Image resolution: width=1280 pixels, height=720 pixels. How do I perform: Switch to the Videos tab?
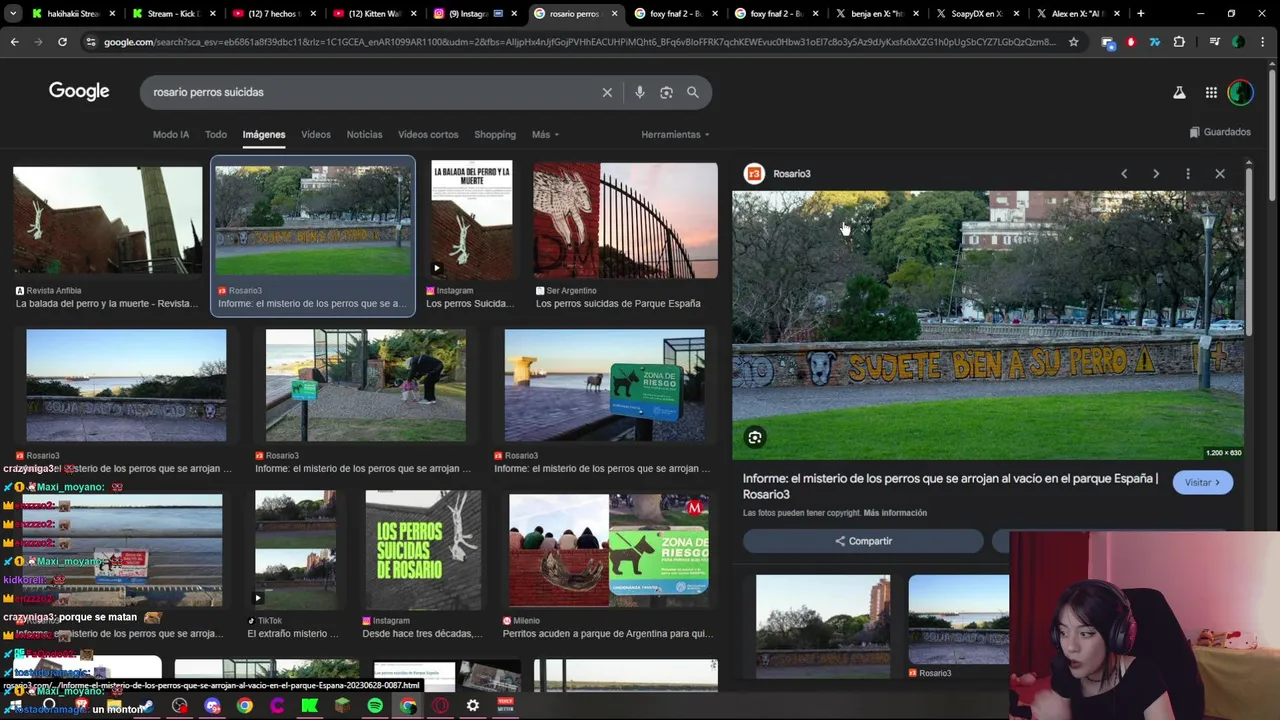(316, 135)
